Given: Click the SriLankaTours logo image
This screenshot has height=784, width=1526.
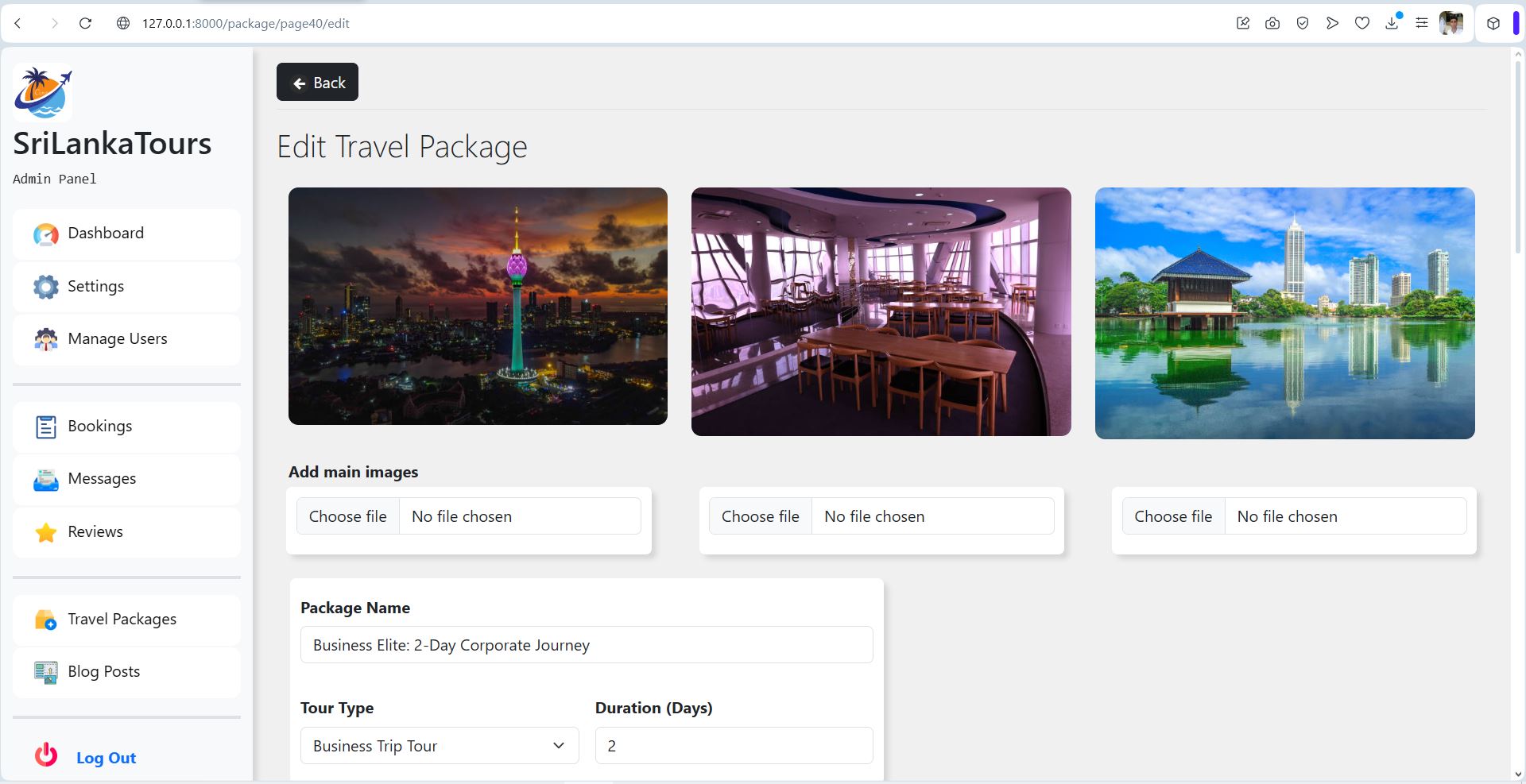Looking at the screenshot, I should coord(43,92).
